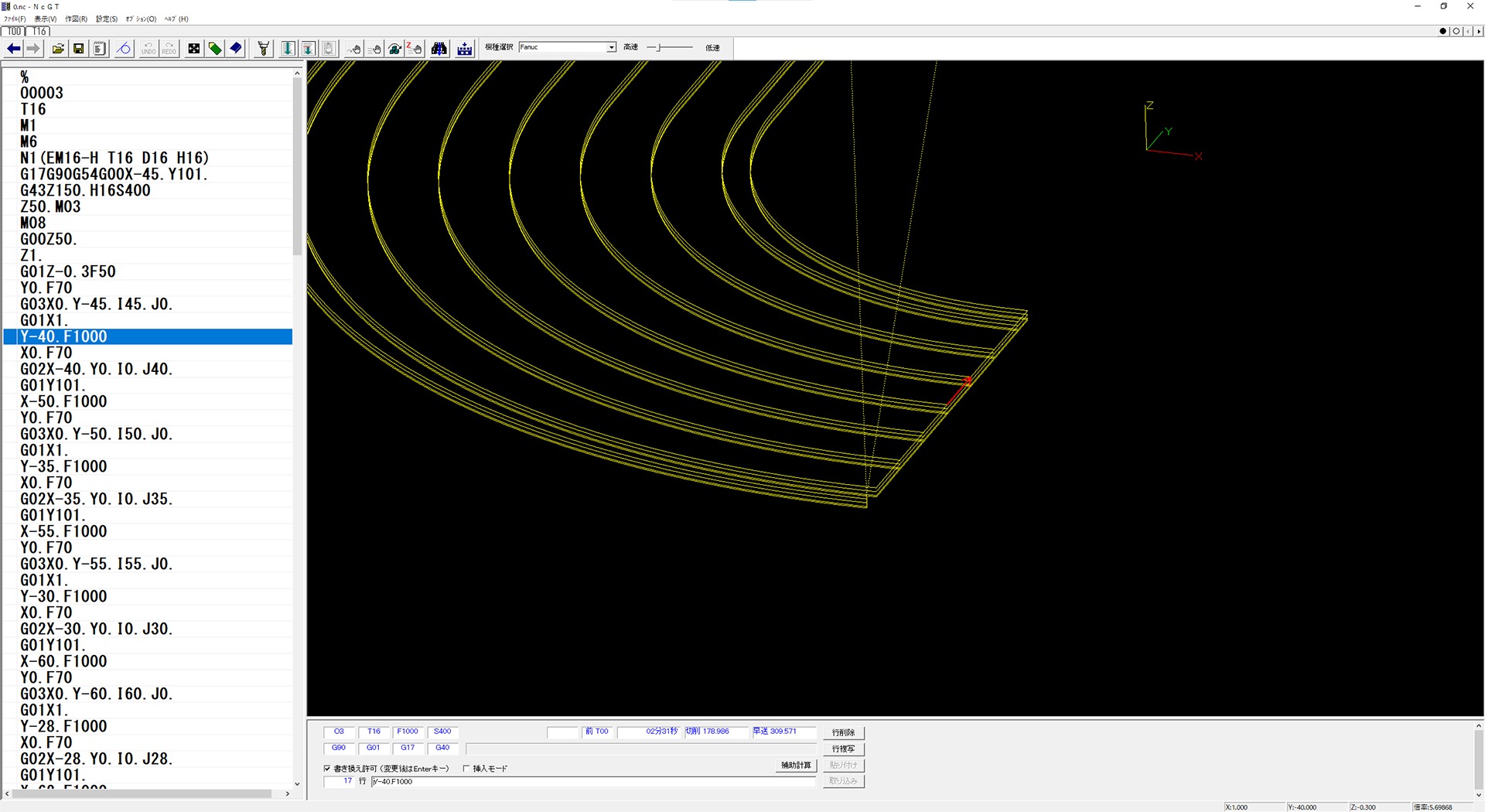The height and width of the screenshot is (812, 1485).
Task: Click the notepad document icon
Action: click(99, 49)
